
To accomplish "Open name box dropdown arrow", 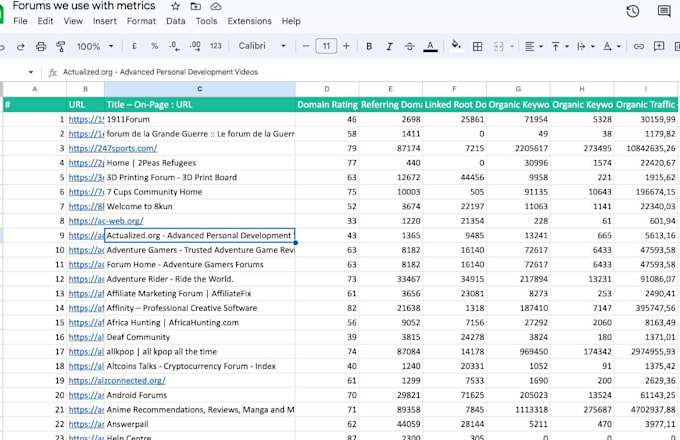I will [x=30, y=72].
